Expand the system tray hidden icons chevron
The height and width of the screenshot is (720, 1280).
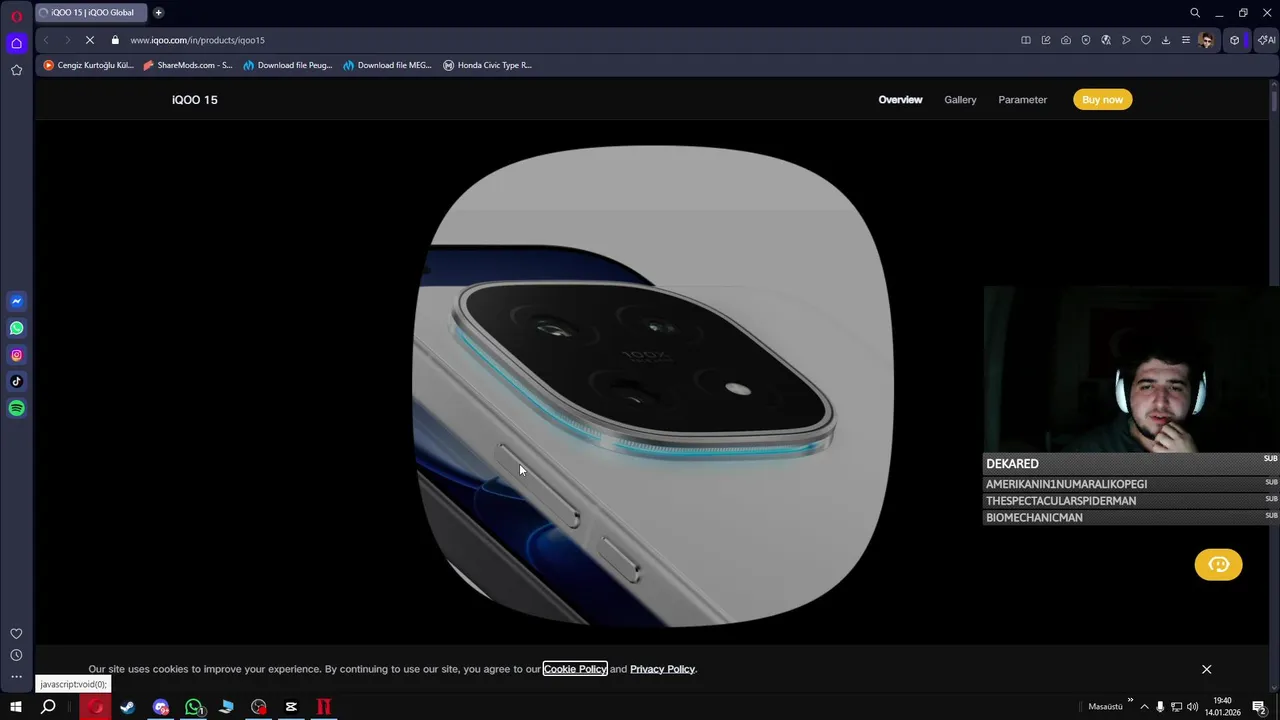point(1145,707)
